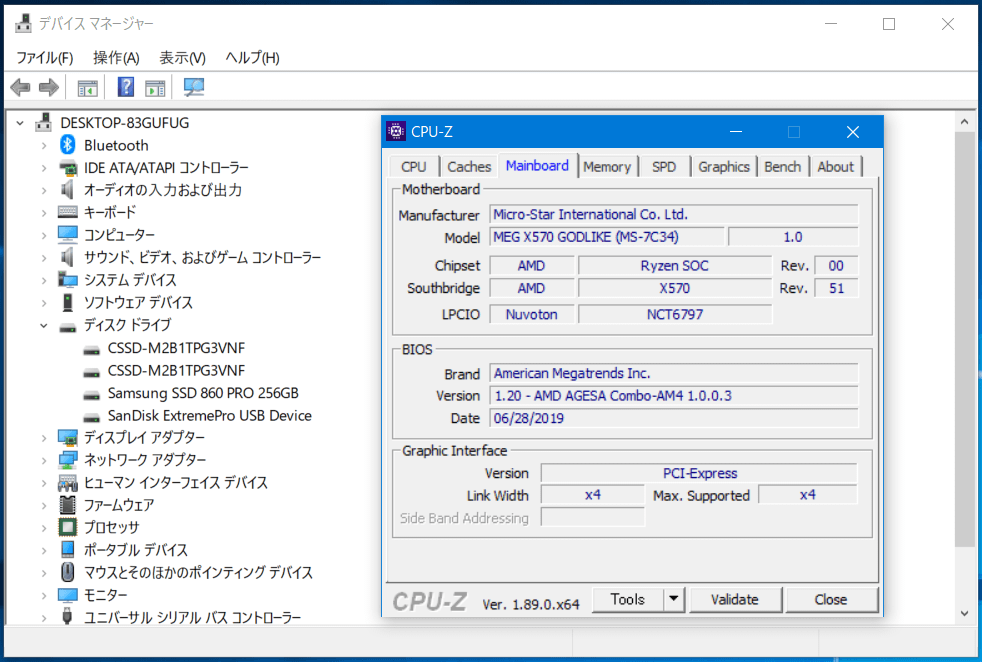Click the DESKTOP-83GUFUG computer icon
This screenshot has width=982, height=662.
pyautogui.click(x=43, y=122)
